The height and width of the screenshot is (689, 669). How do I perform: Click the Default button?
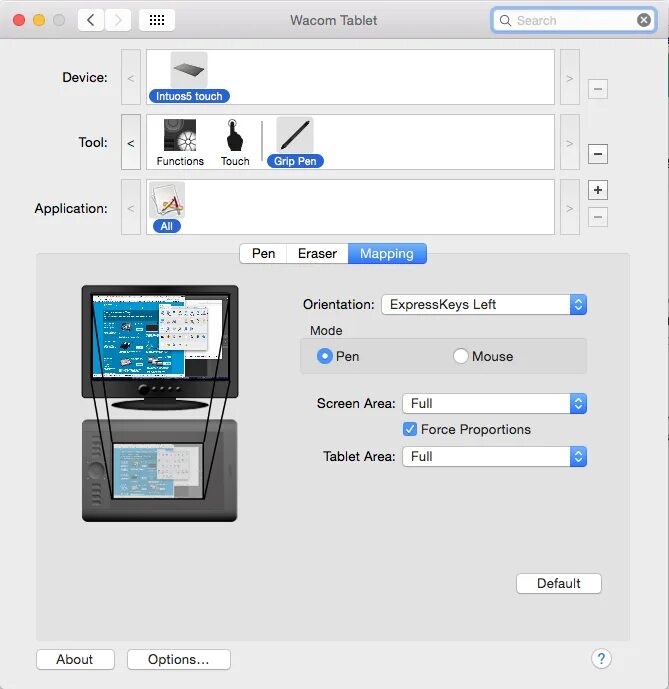(559, 584)
